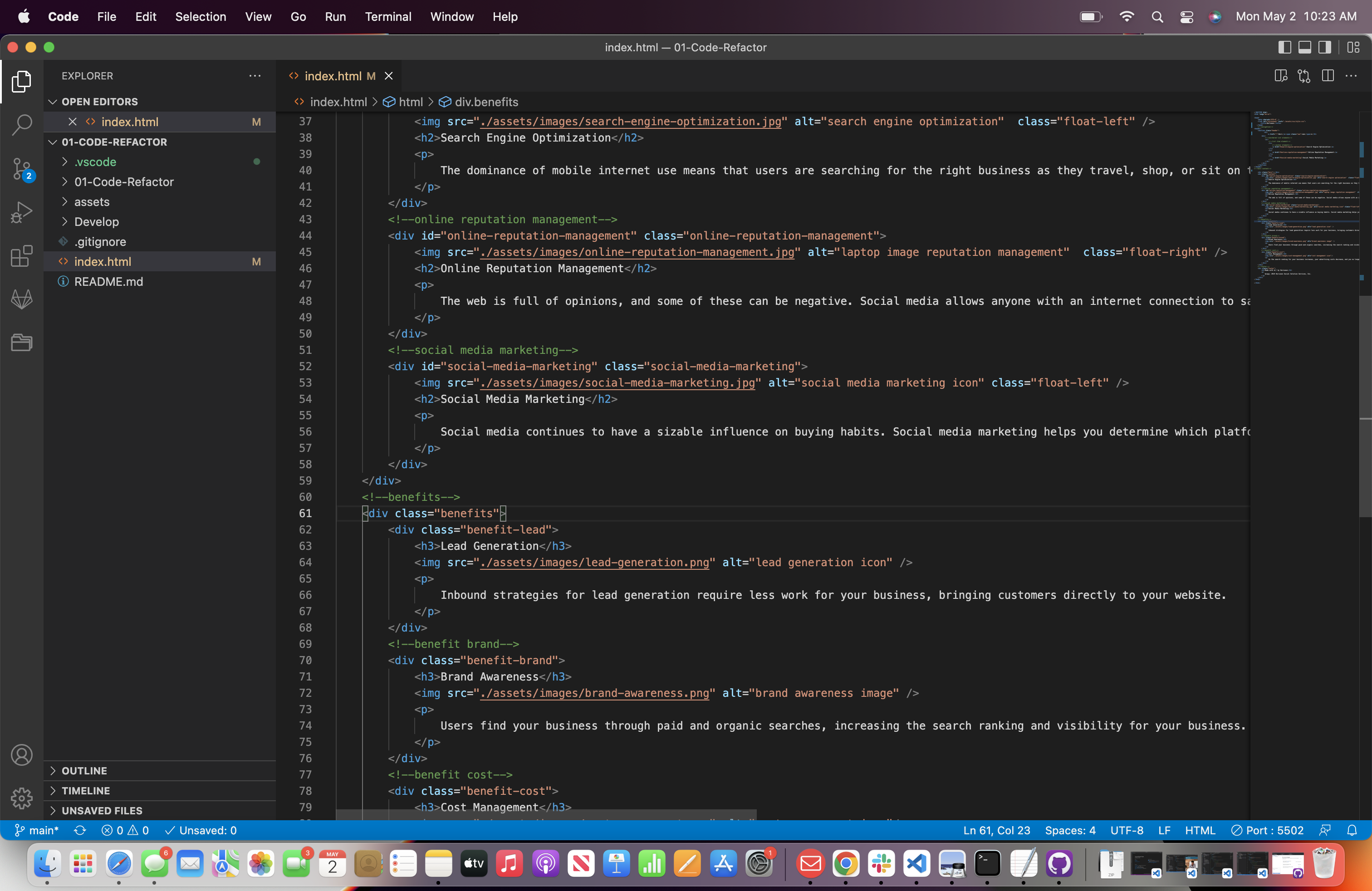The image size is (1372, 891).
Task: Expand the Develop folder
Action: [160, 222]
